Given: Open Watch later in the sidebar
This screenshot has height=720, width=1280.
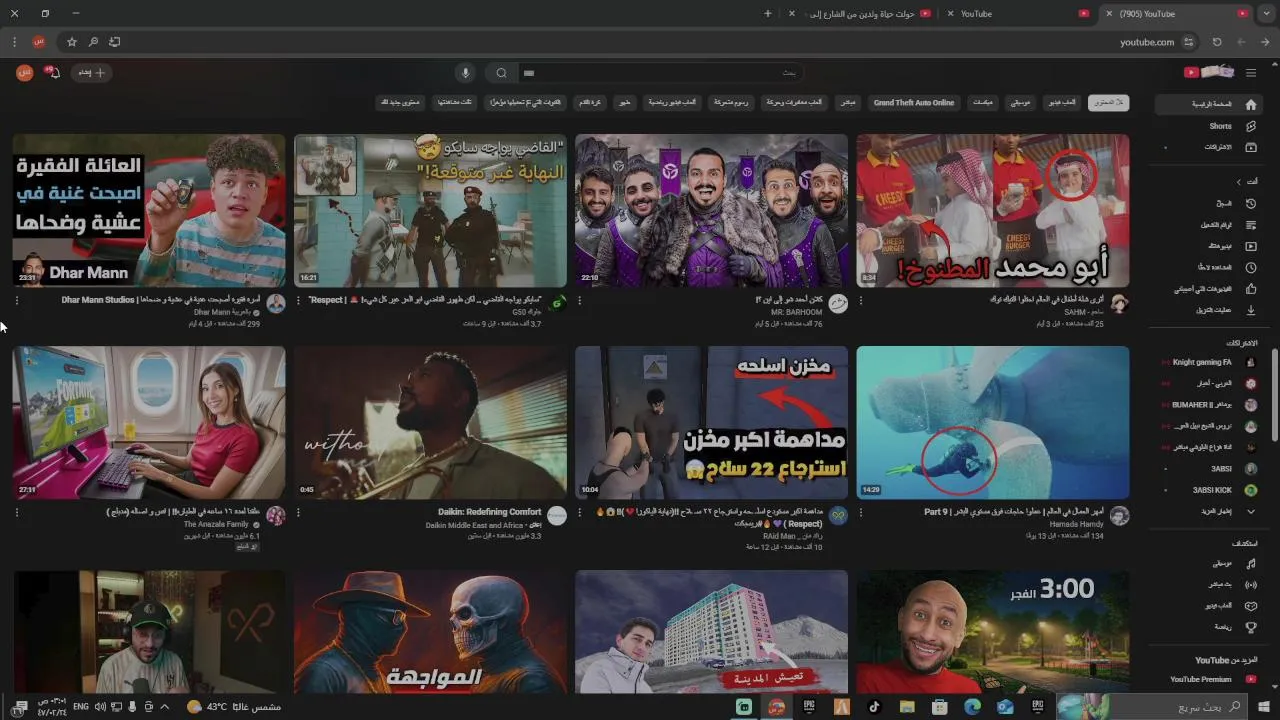Looking at the screenshot, I should [x=1208, y=268].
